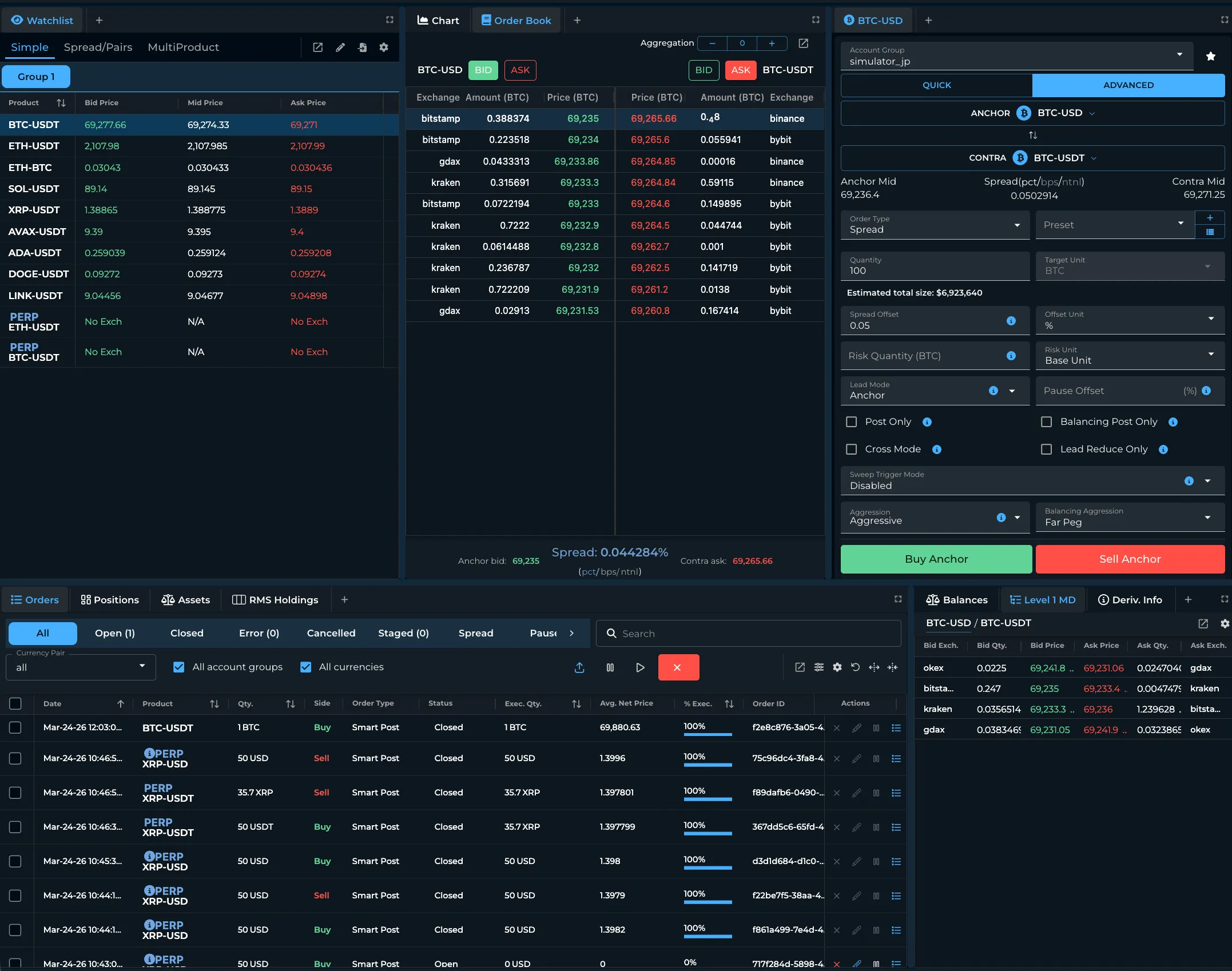Image resolution: width=1232 pixels, height=971 pixels.
Task: Select the BTC-USDT order row checkbox
Action: click(x=15, y=727)
